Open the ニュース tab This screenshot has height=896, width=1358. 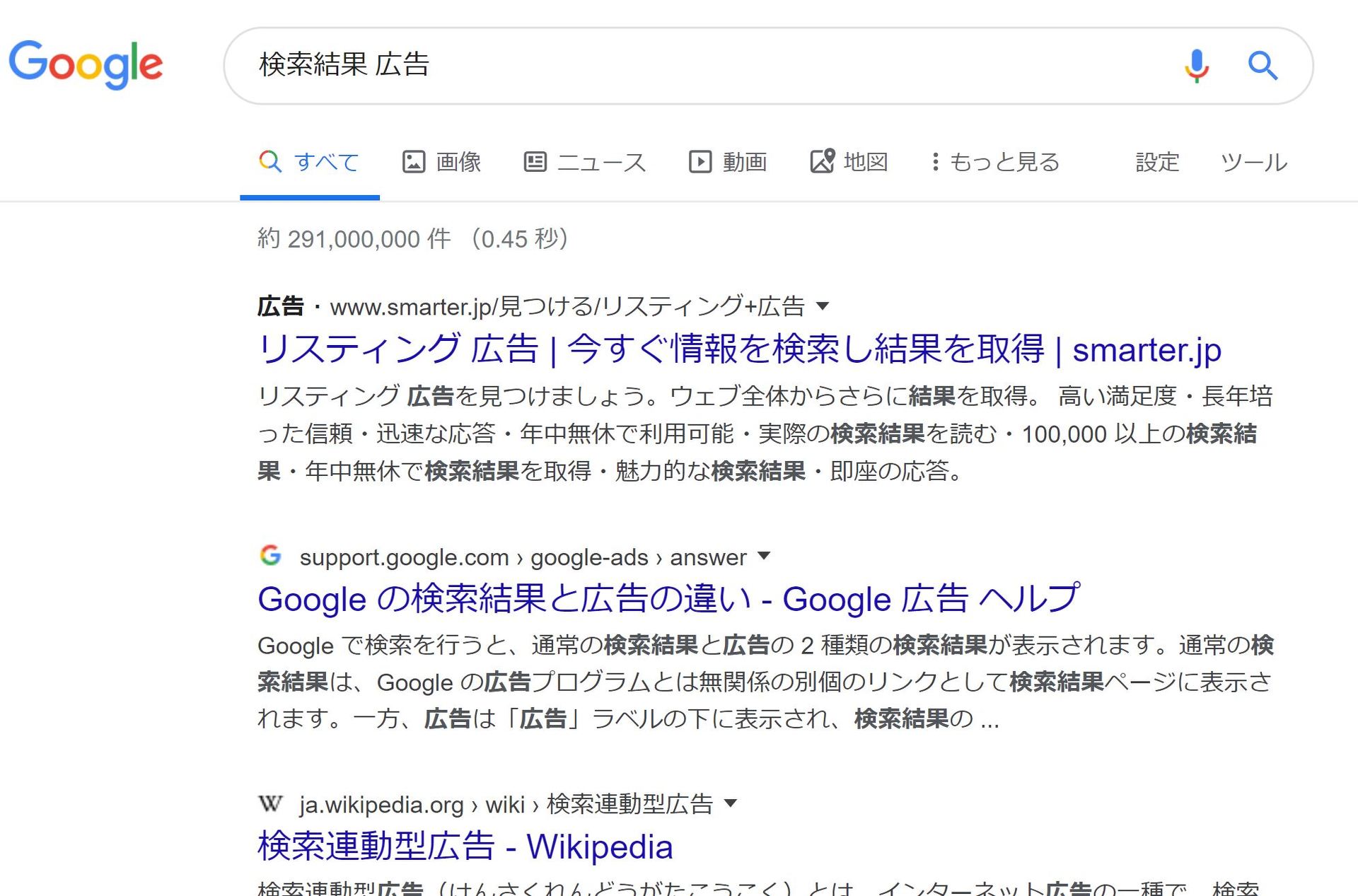pyautogui.click(x=585, y=162)
